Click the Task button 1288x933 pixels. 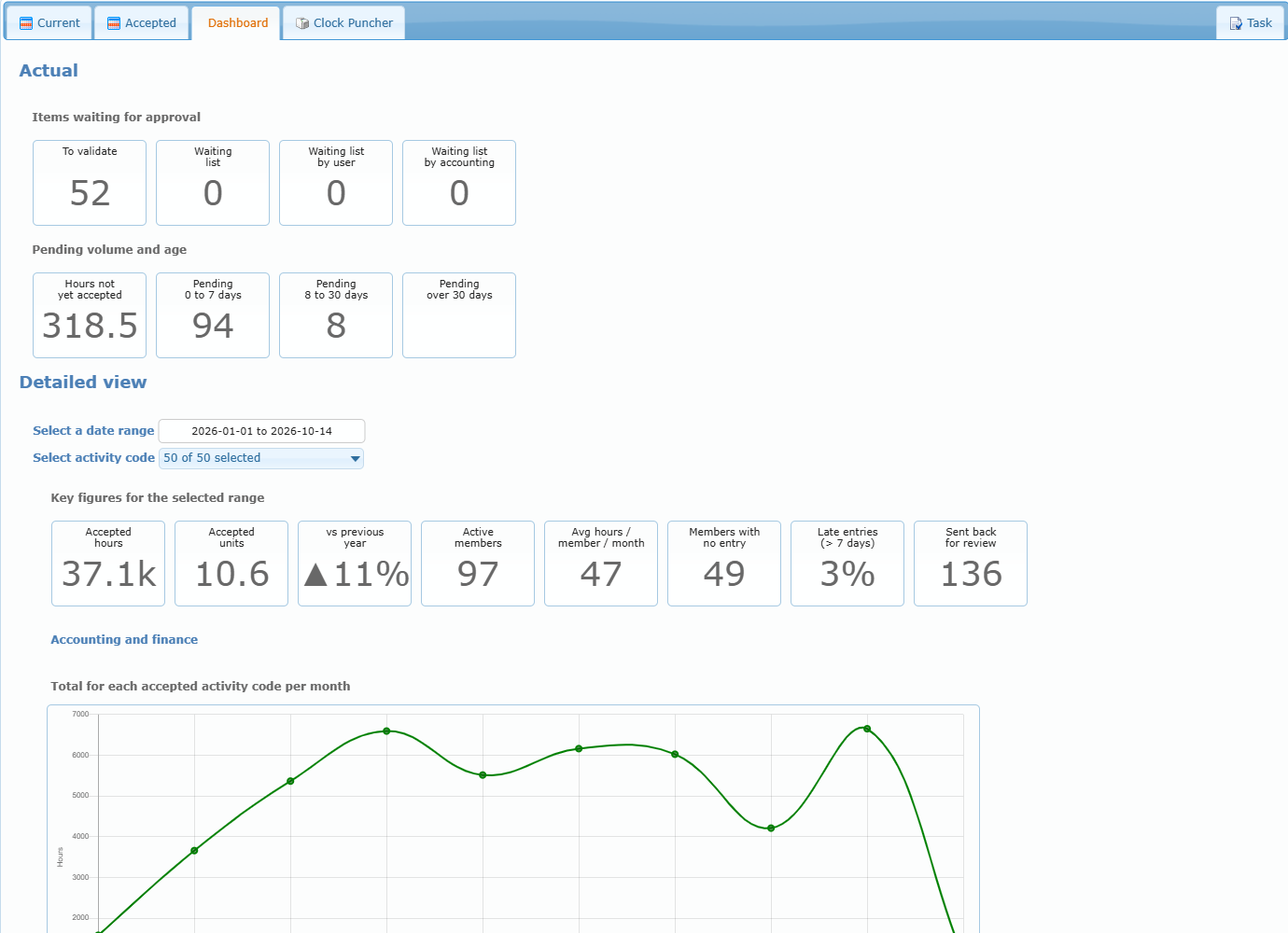click(x=1251, y=23)
